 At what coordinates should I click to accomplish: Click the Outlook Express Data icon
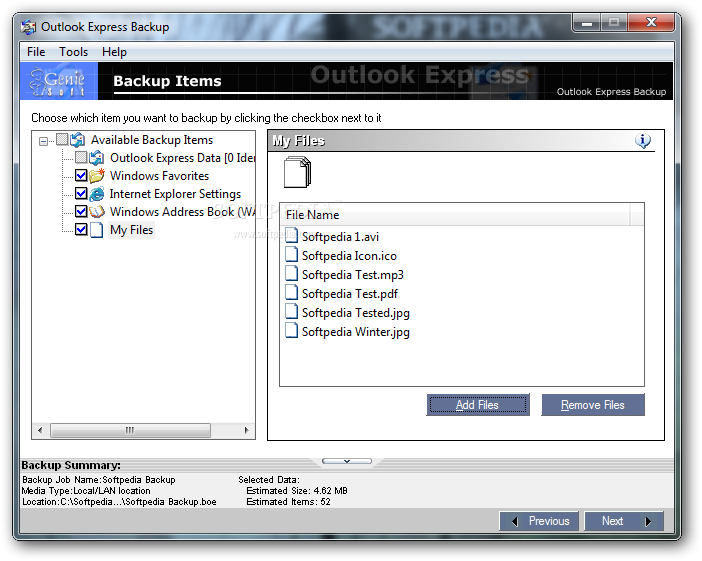pos(97,158)
